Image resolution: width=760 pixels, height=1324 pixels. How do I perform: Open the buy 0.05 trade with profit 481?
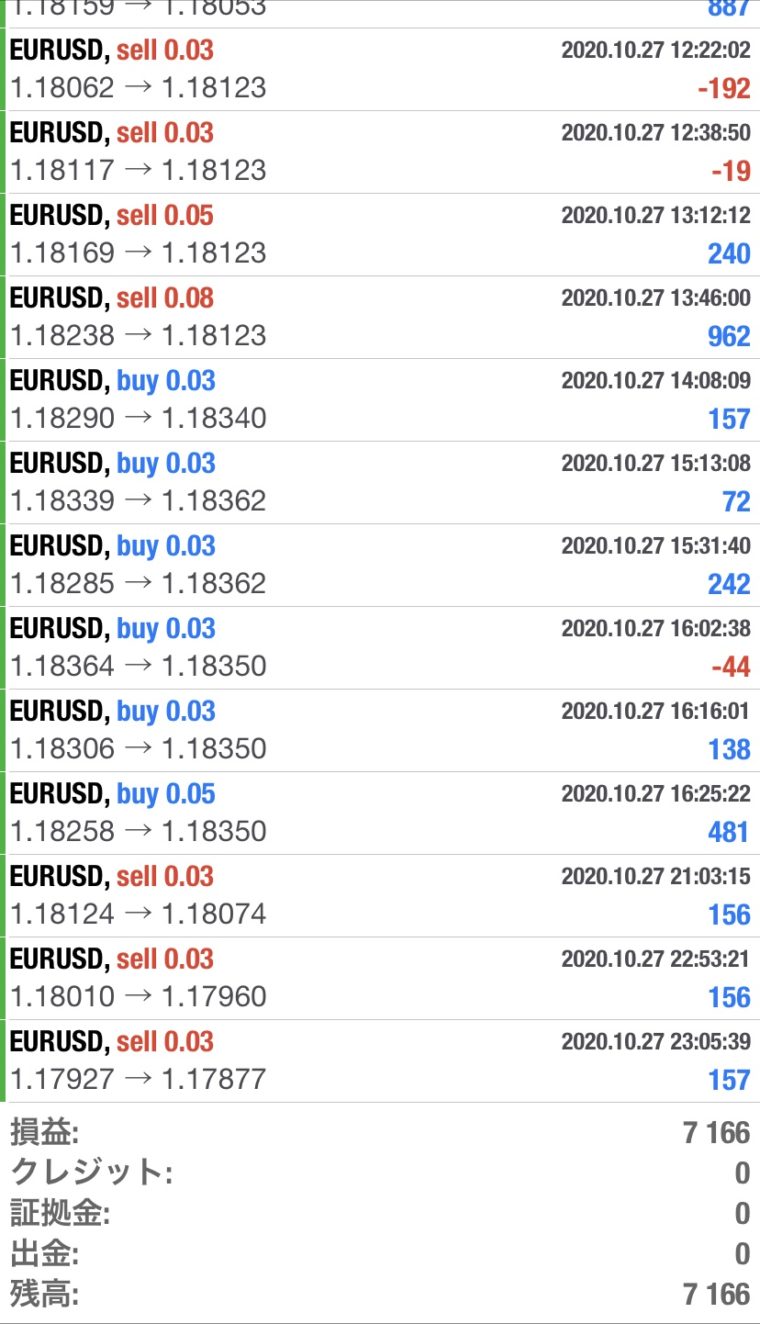[x=380, y=813]
